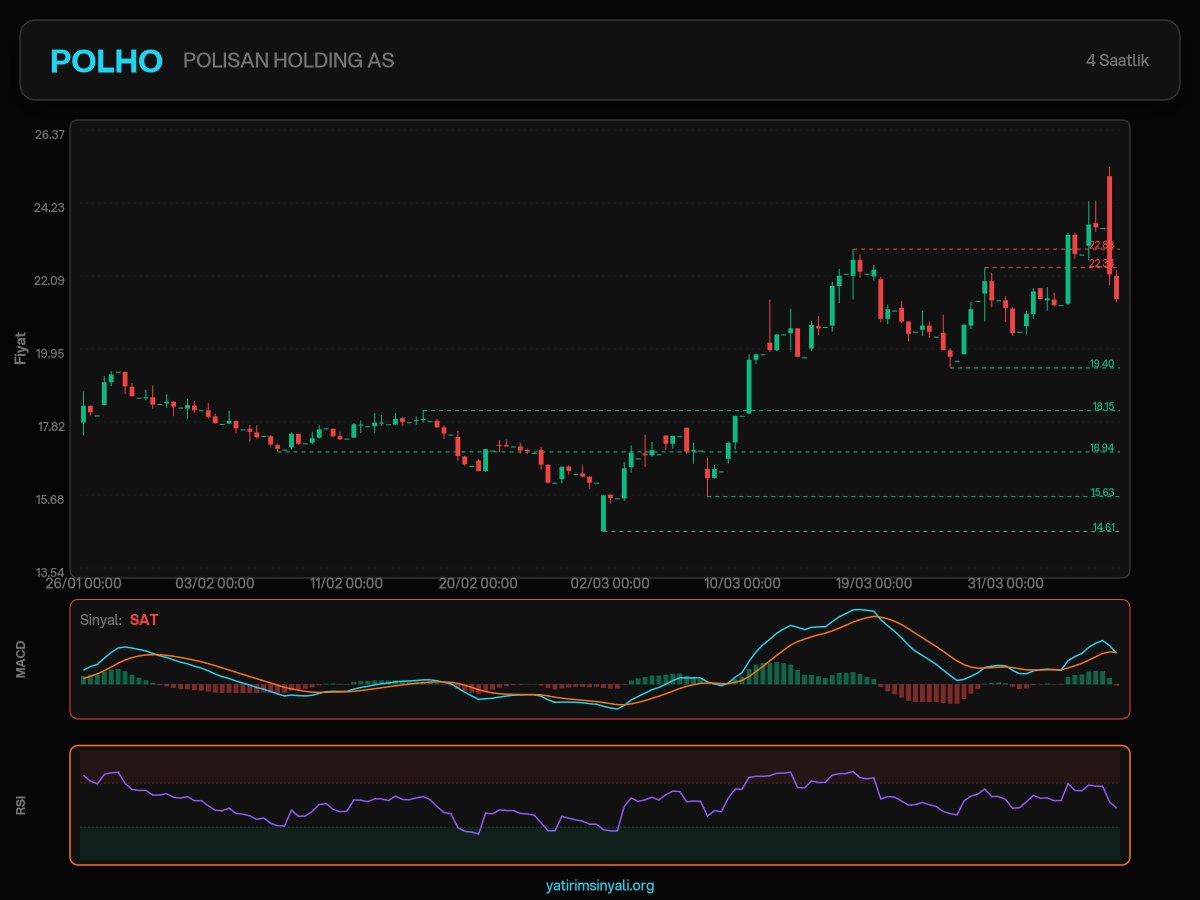Click the MACD panel title

[20, 659]
